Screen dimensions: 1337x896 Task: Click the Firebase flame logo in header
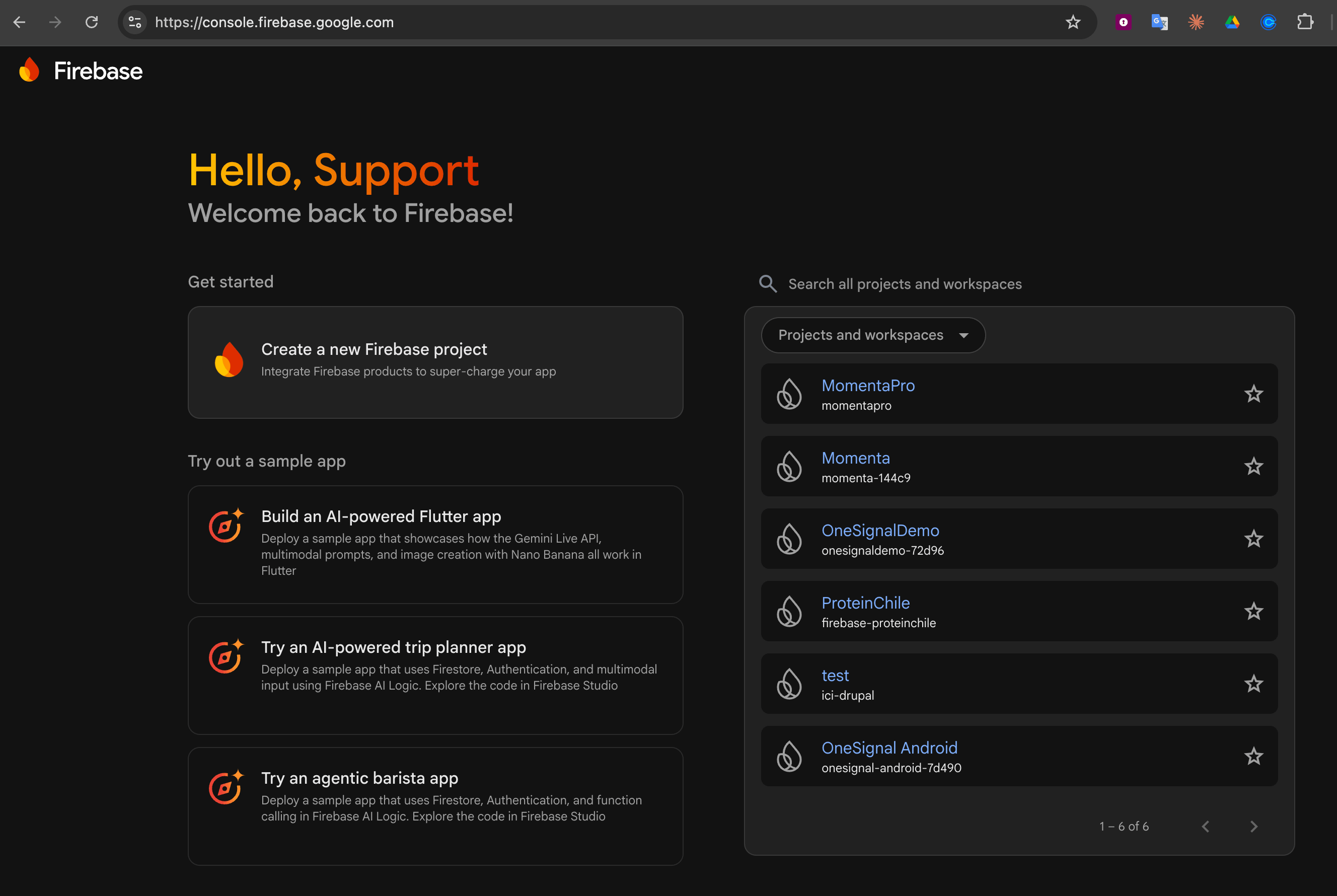coord(29,69)
